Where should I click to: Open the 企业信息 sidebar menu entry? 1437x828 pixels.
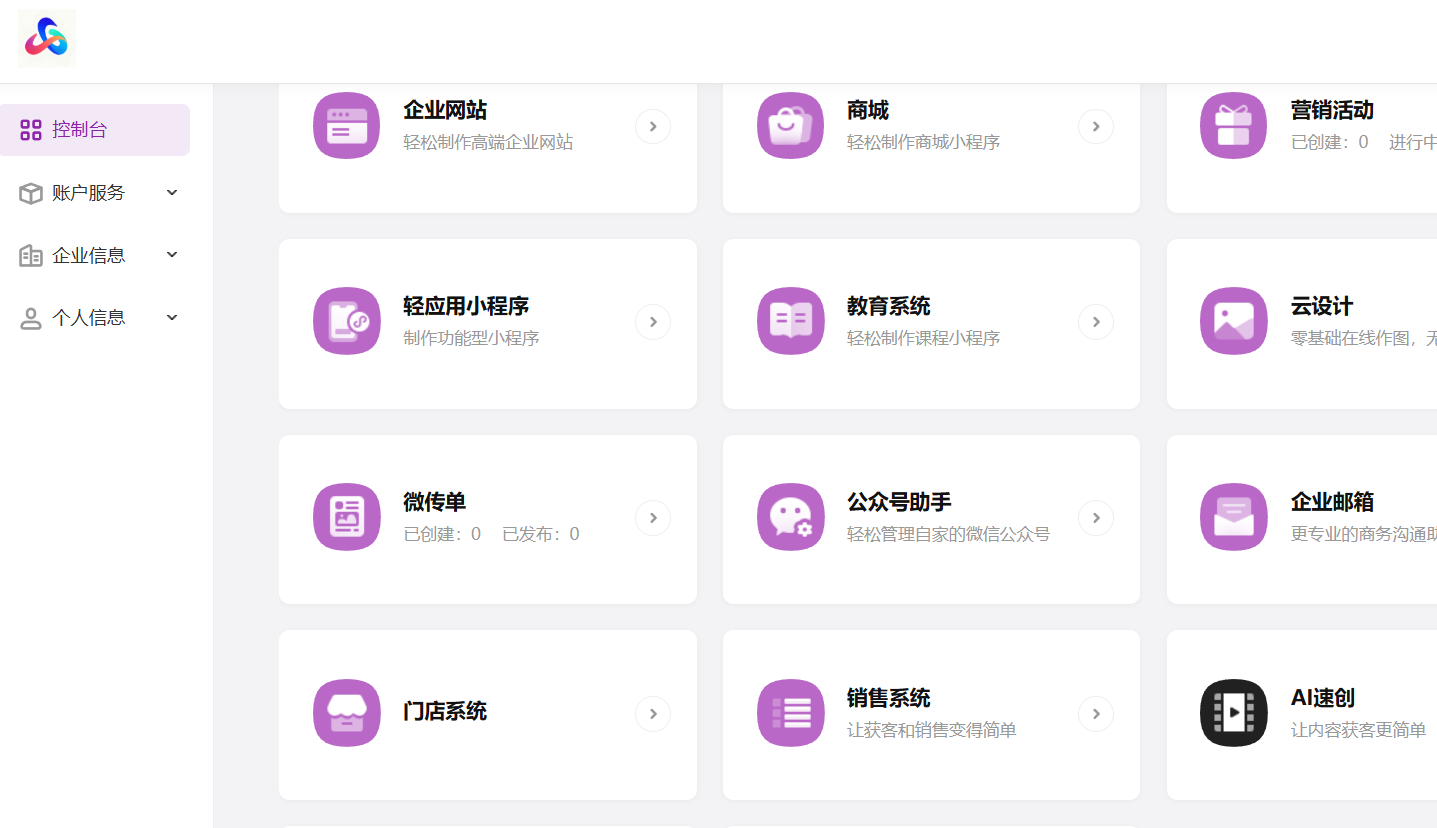(88, 254)
